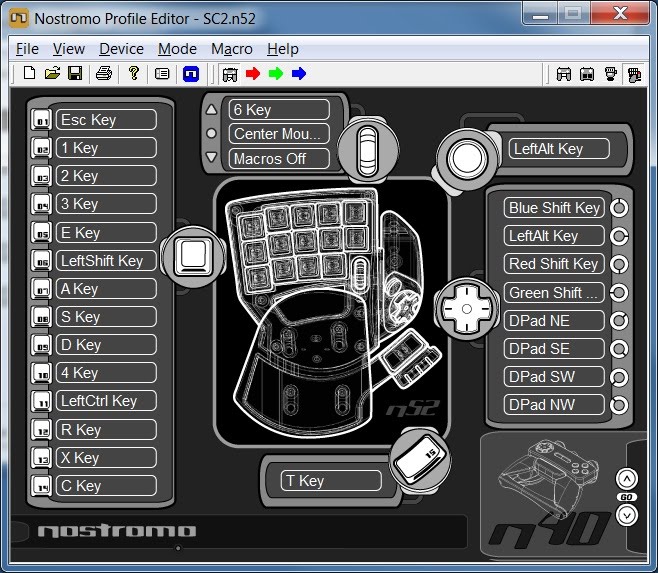Click the wheel center circle indicator
This screenshot has width=658, height=573.
(x=212, y=133)
